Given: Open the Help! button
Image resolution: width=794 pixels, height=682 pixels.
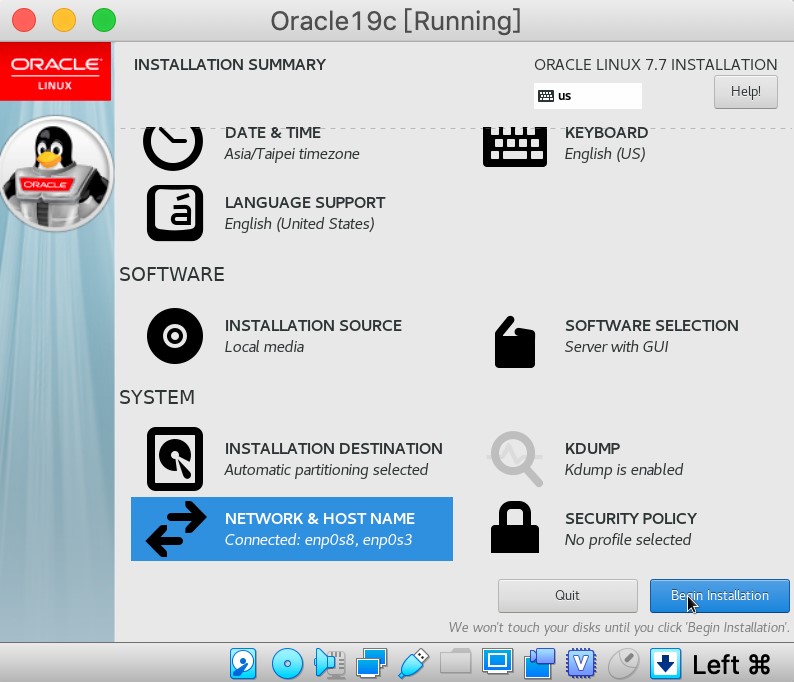Looking at the screenshot, I should (745, 92).
